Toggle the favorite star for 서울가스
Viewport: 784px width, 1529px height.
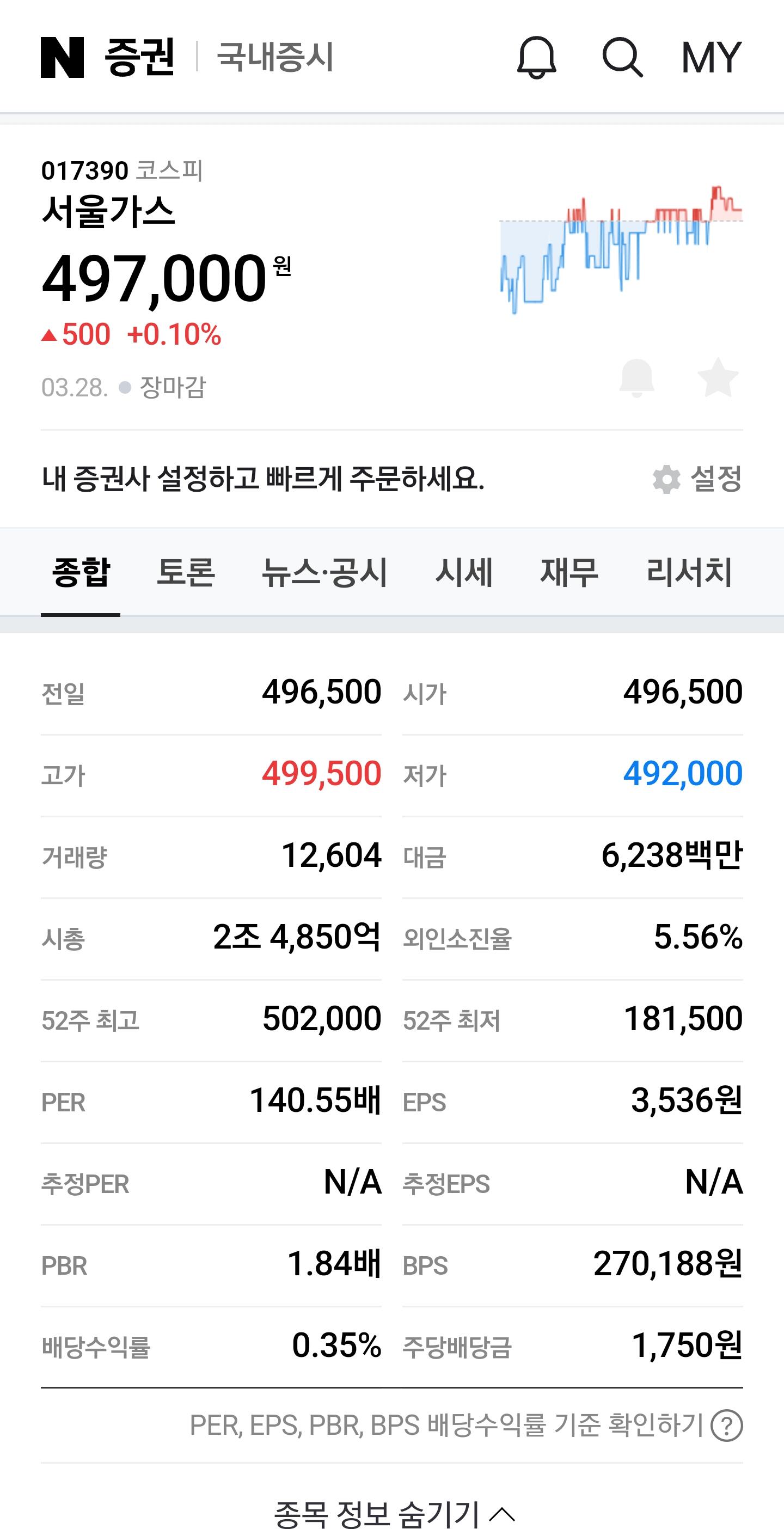(x=718, y=378)
